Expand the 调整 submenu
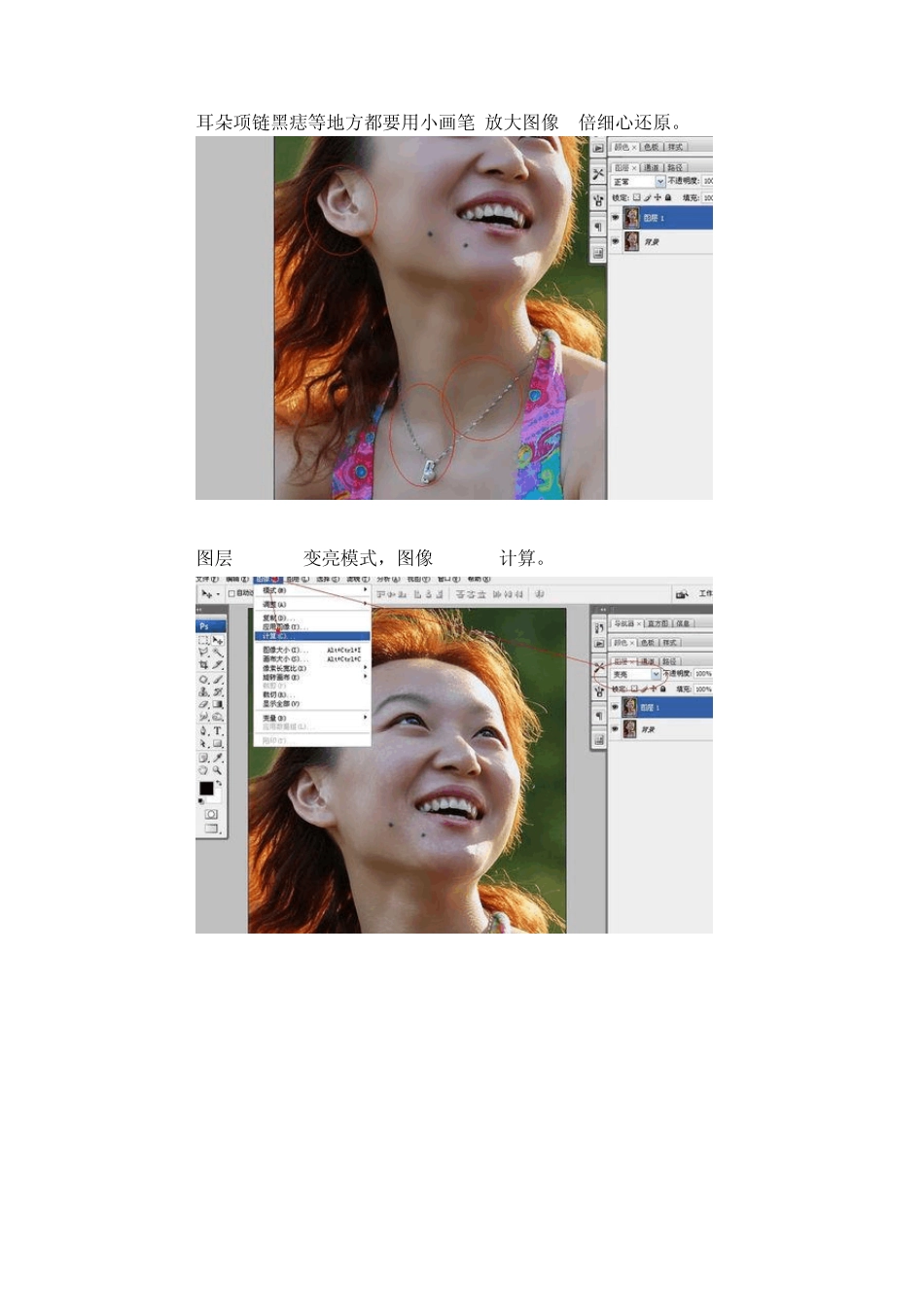This screenshot has width=924, height=1307. (x=312, y=605)
